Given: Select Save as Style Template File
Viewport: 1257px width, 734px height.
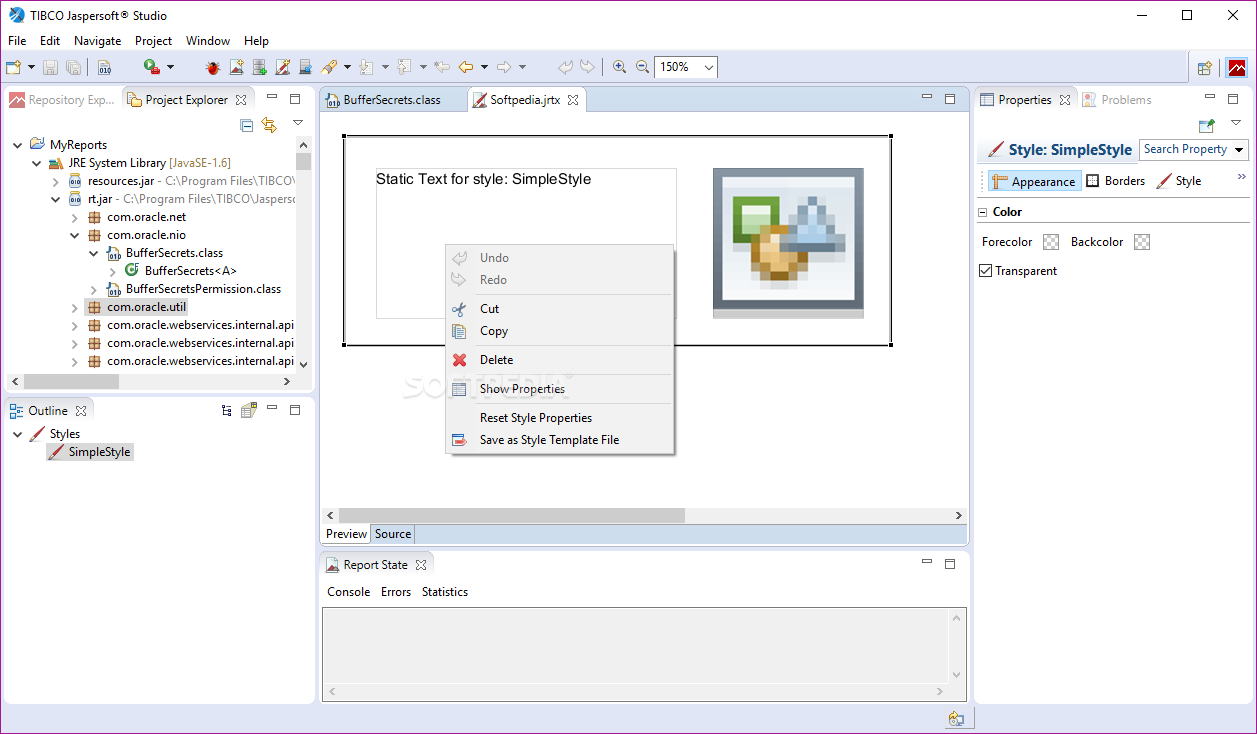Looking at the screenshot, I should tap(560, 440).
